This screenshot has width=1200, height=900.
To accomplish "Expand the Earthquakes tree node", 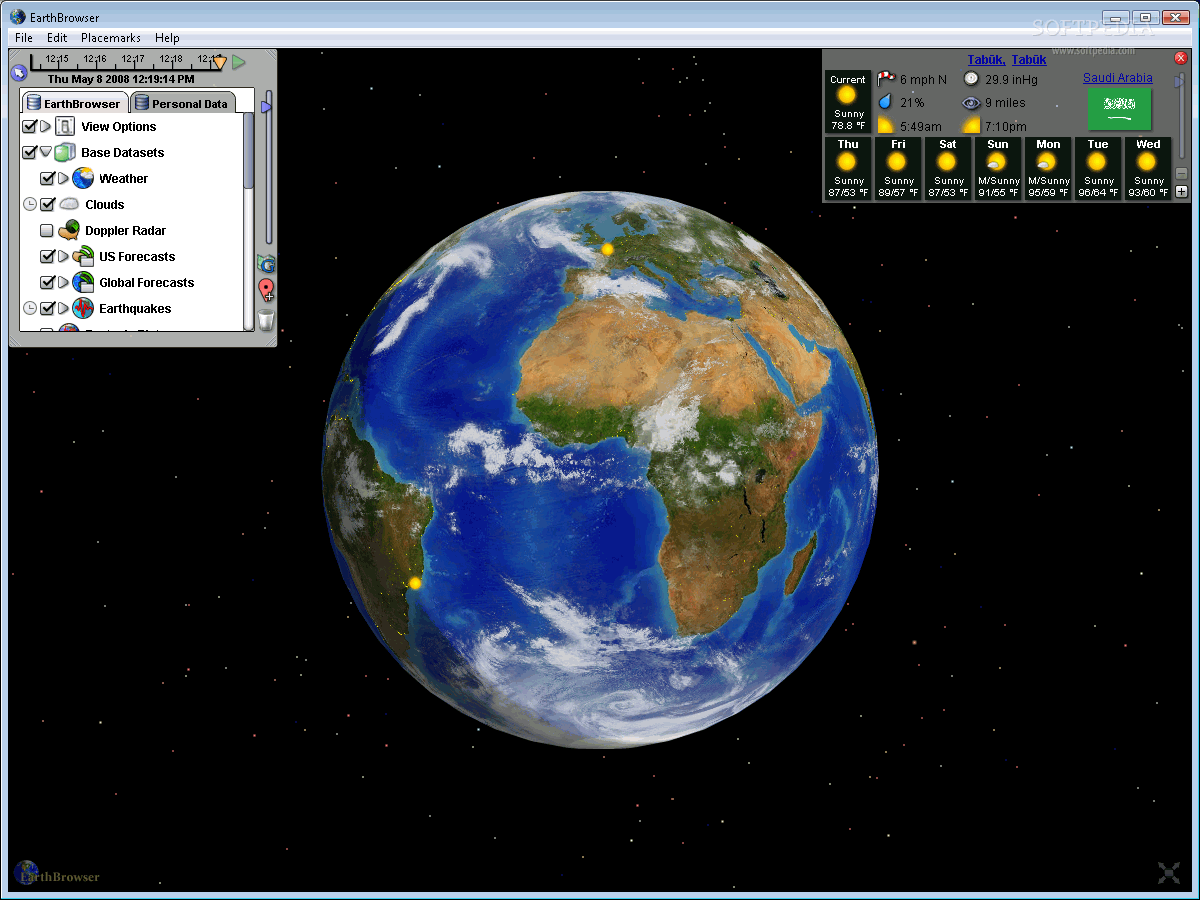I will click(63, 308).
